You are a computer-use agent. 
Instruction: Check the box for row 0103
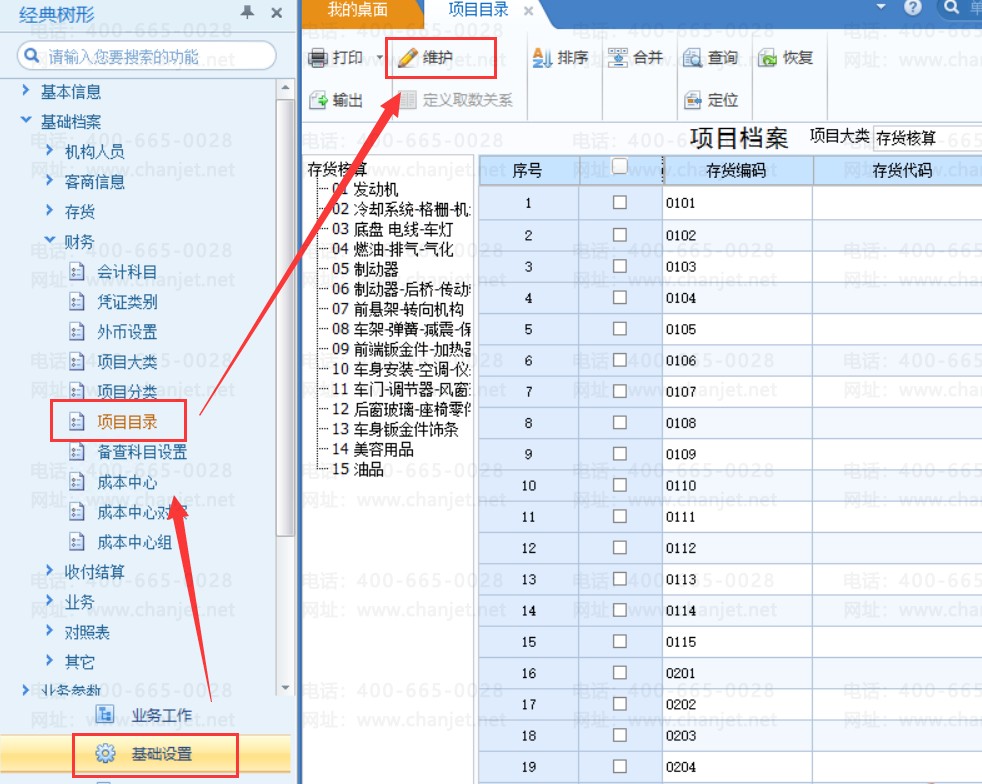tap(619, 266)
